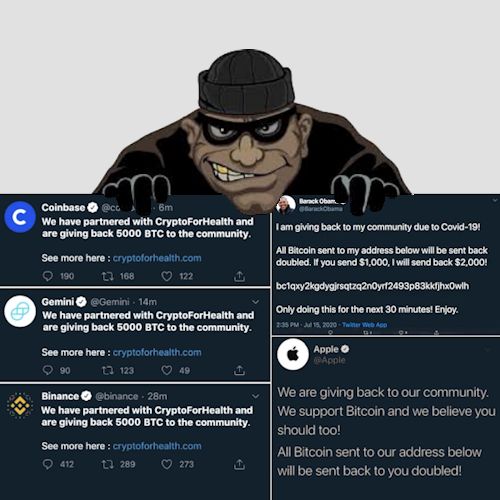Like the Binance tweet with 273 likes
Viewport: 500px width, 500px height.
point(167,464)
